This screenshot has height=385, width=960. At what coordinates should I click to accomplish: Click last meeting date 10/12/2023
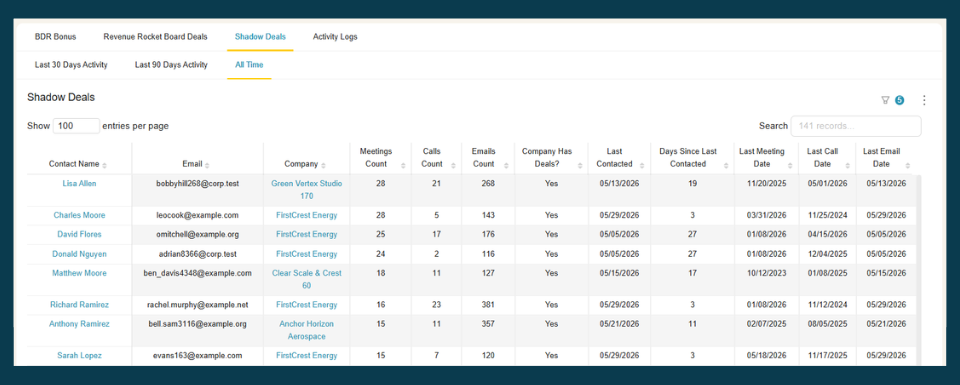tap(766, 273)
